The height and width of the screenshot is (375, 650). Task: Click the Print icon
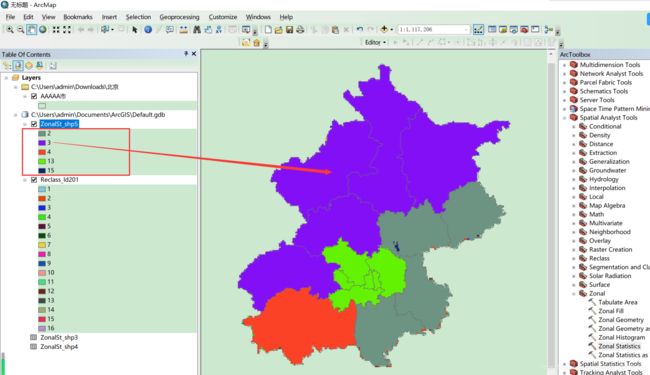point(300,30)
